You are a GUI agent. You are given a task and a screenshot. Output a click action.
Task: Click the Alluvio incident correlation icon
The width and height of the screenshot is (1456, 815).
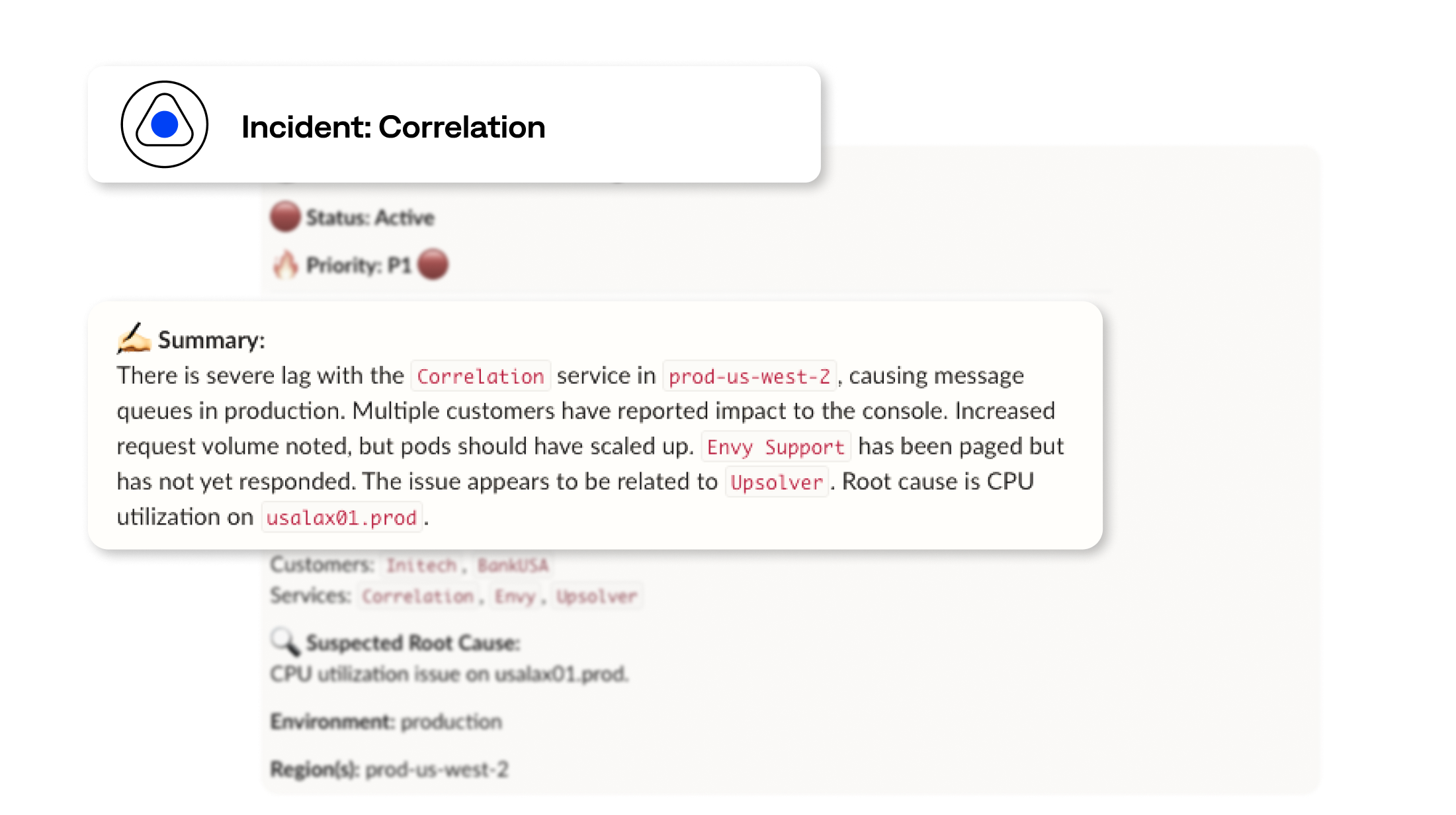(163, 122)
